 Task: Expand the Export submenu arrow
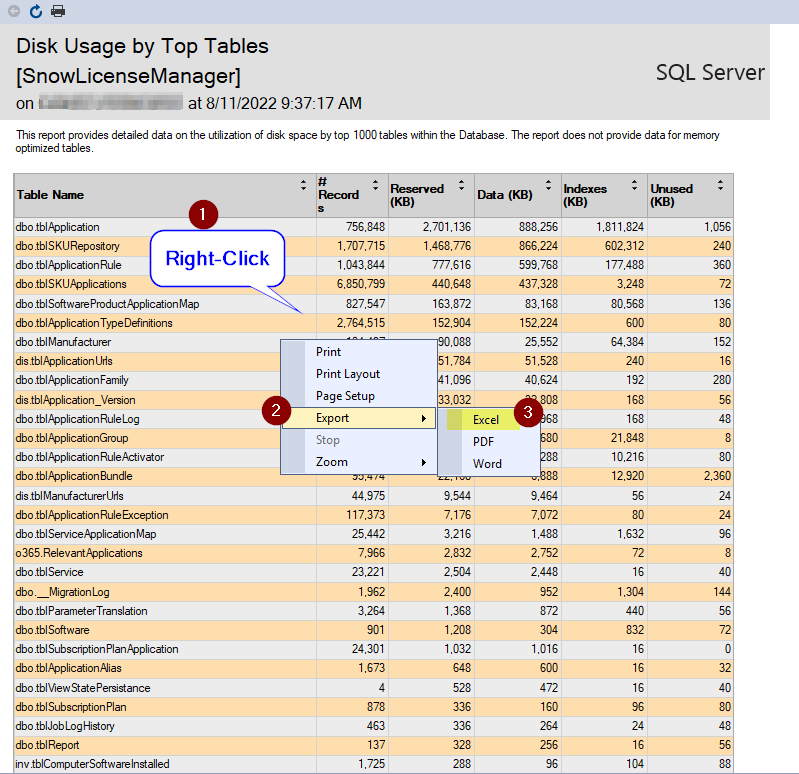click(424, 418)
